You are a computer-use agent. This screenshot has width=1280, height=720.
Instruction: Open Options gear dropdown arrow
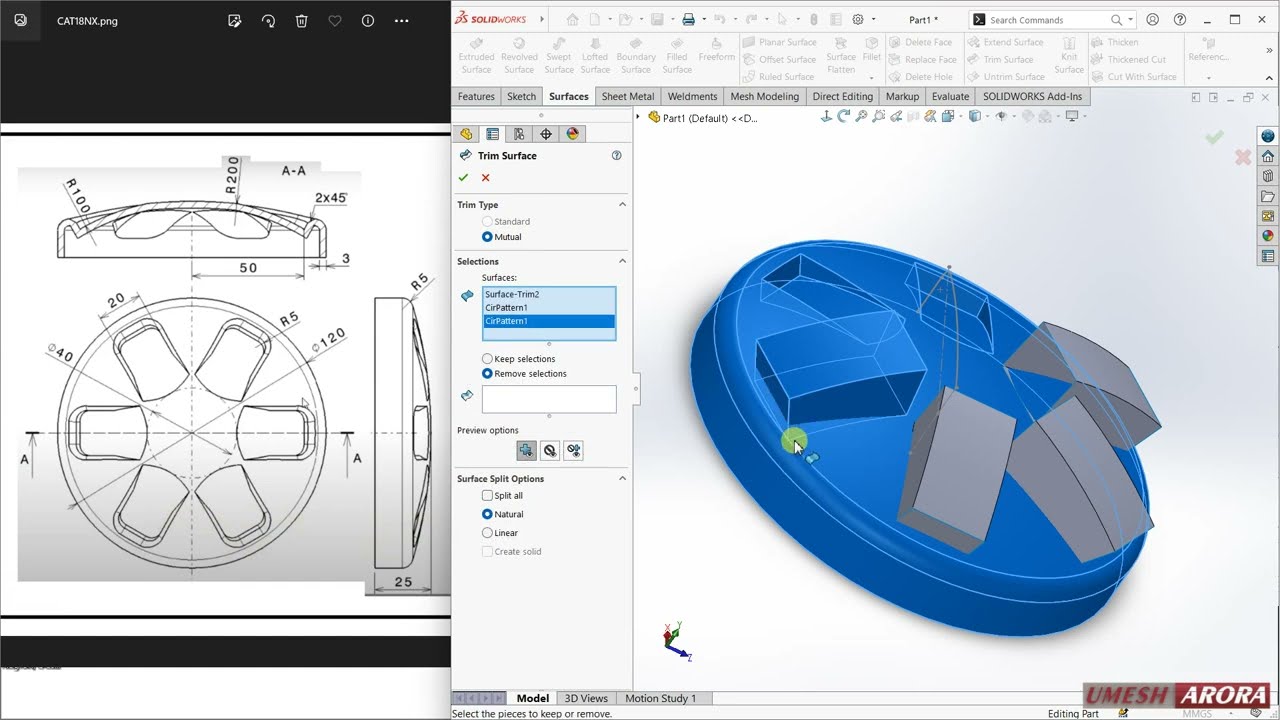tap(872, 20)
